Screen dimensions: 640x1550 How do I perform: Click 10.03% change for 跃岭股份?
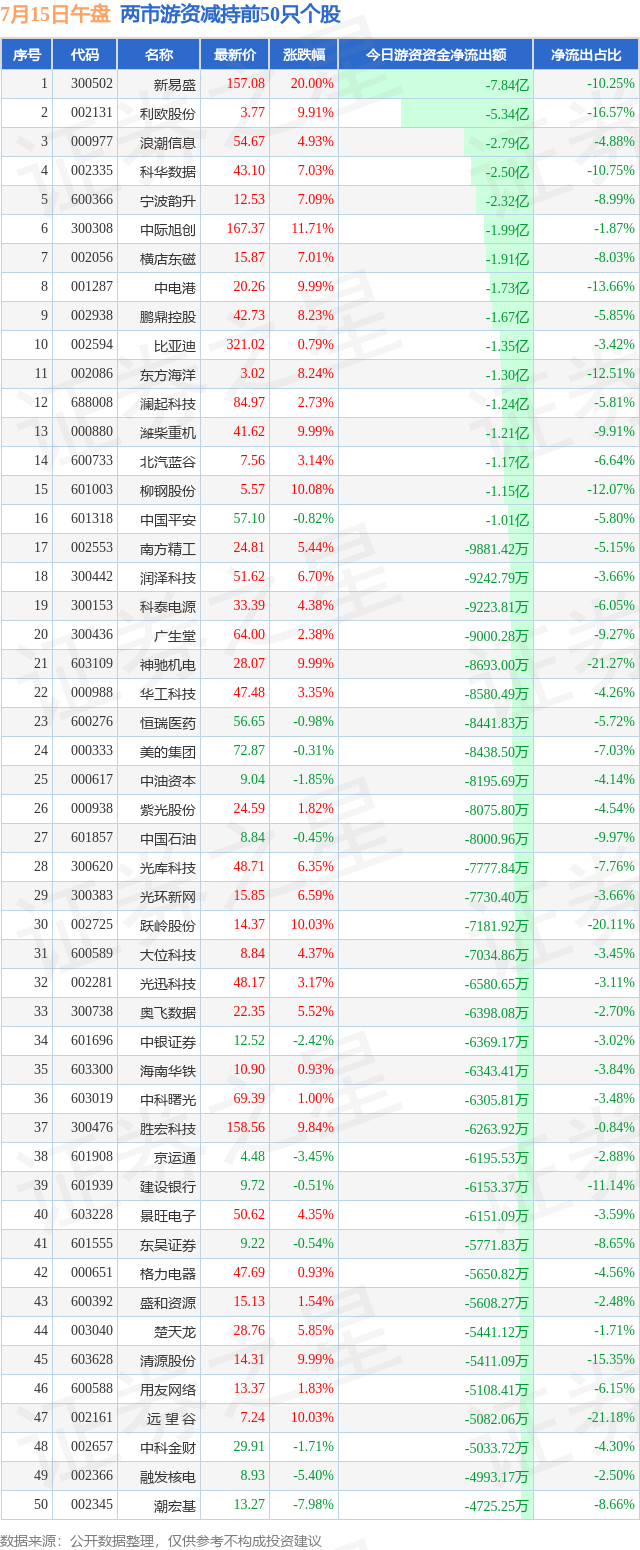313,925
